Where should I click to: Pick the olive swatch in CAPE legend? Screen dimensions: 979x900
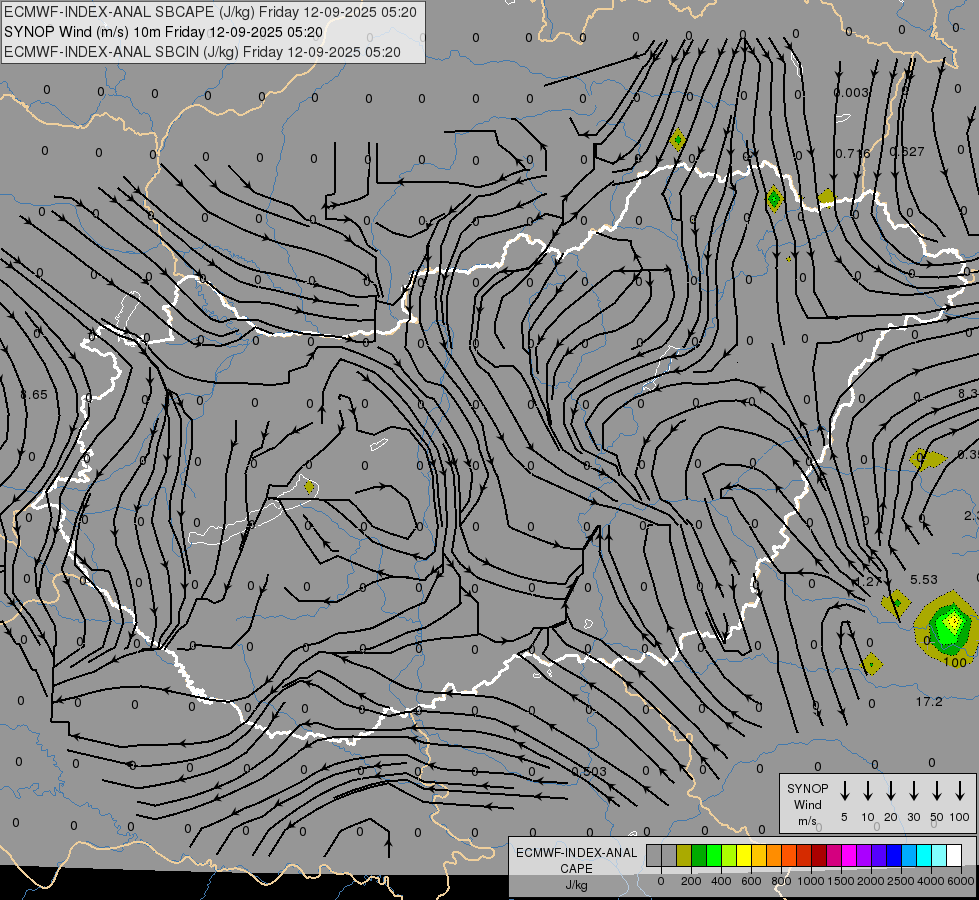pos(684,856)
